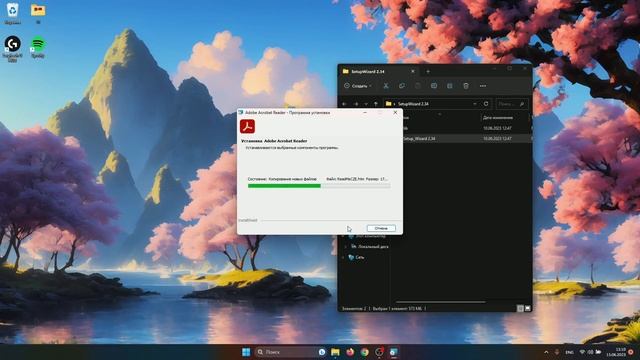Sort by the 'Дата изменения' column header
Screen dimensions: 640x360
point(498,118)
